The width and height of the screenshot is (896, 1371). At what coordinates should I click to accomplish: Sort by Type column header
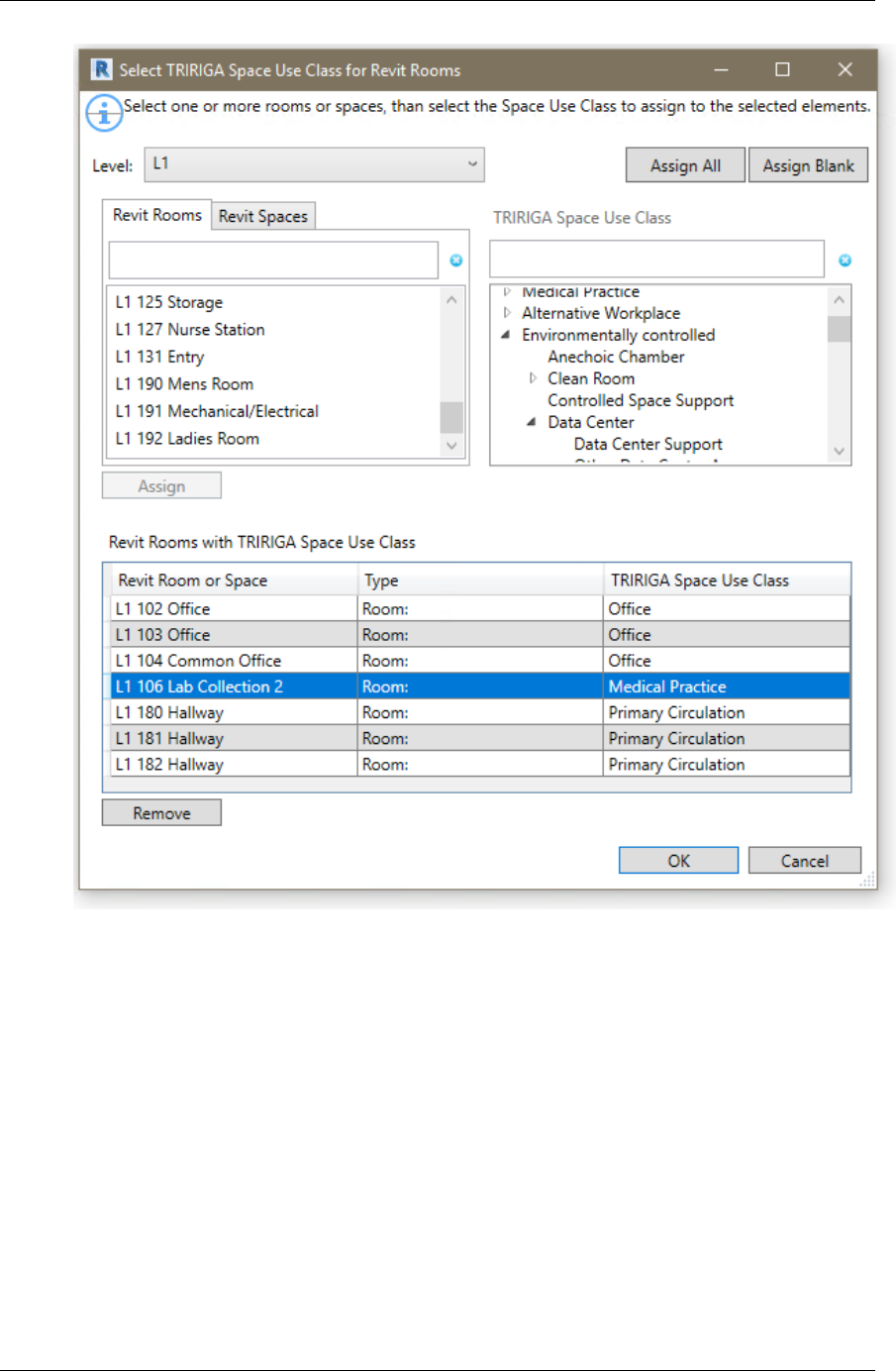coord(480,580)
